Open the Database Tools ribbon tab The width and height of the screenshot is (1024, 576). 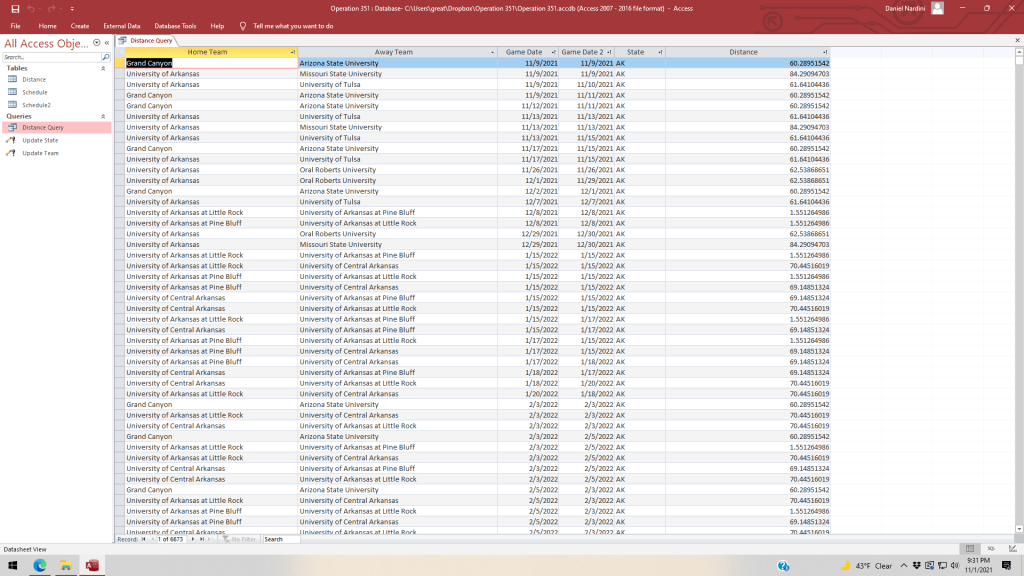click(x=175, y=25)
